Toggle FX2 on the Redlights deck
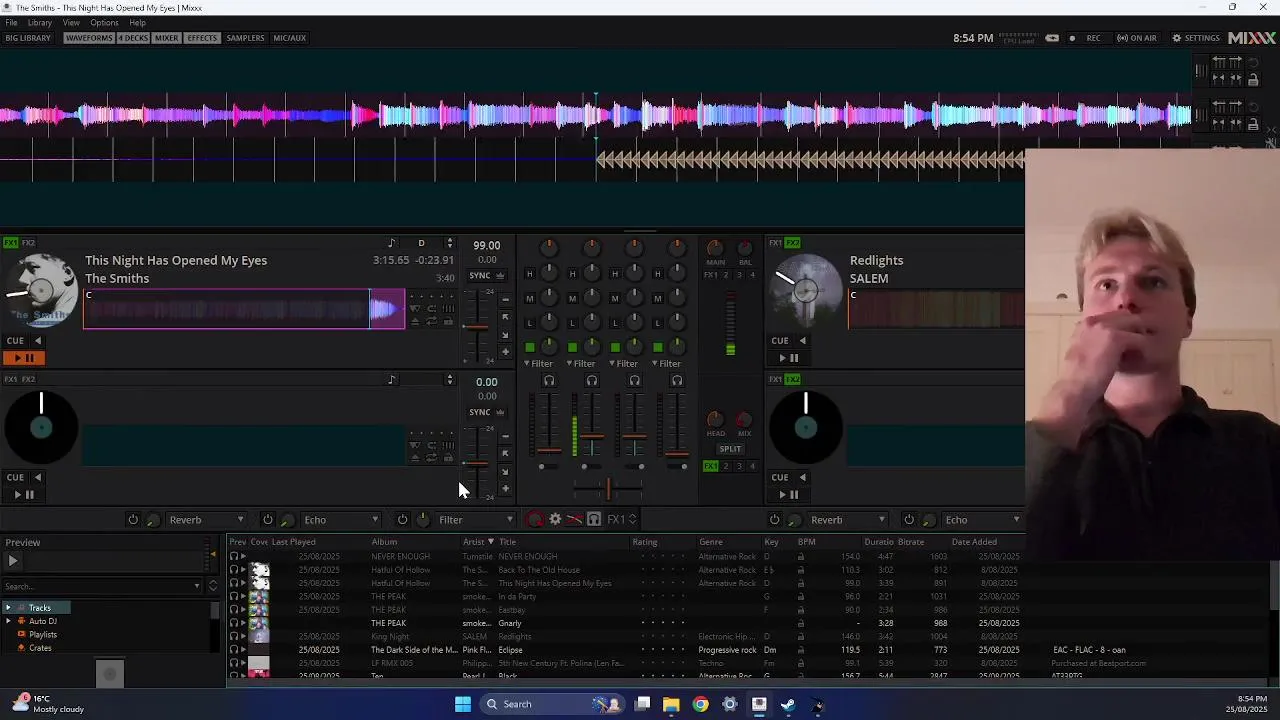The image size is (1280, 720). [793, 243]
